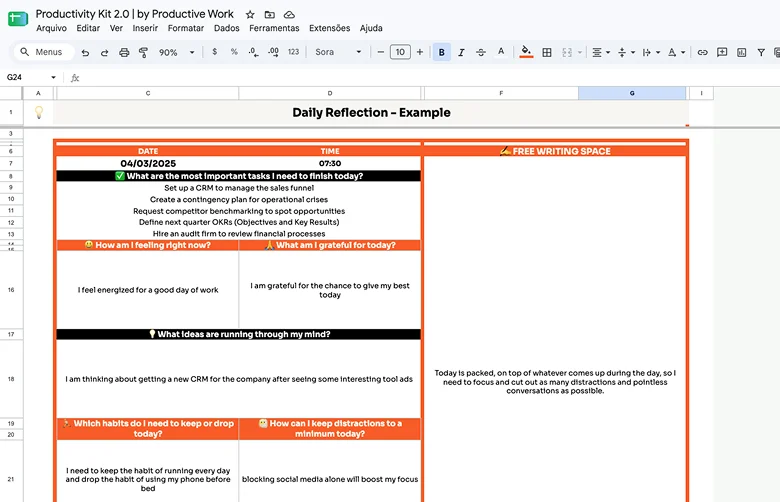Open the Ferramentas menu
The width and height of the screenshot is (780, 502).
(x=274, y=28)
